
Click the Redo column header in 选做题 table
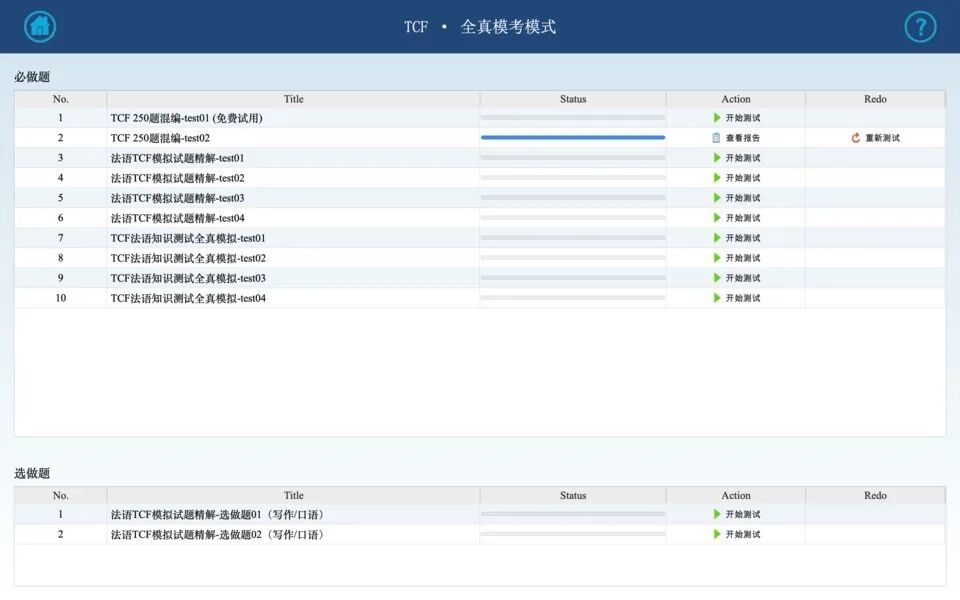[876, 495]
